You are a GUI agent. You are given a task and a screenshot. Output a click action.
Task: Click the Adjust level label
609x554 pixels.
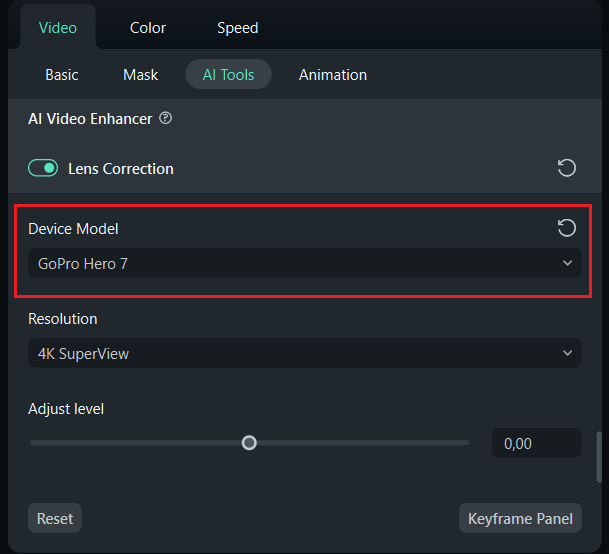point(66,409)
